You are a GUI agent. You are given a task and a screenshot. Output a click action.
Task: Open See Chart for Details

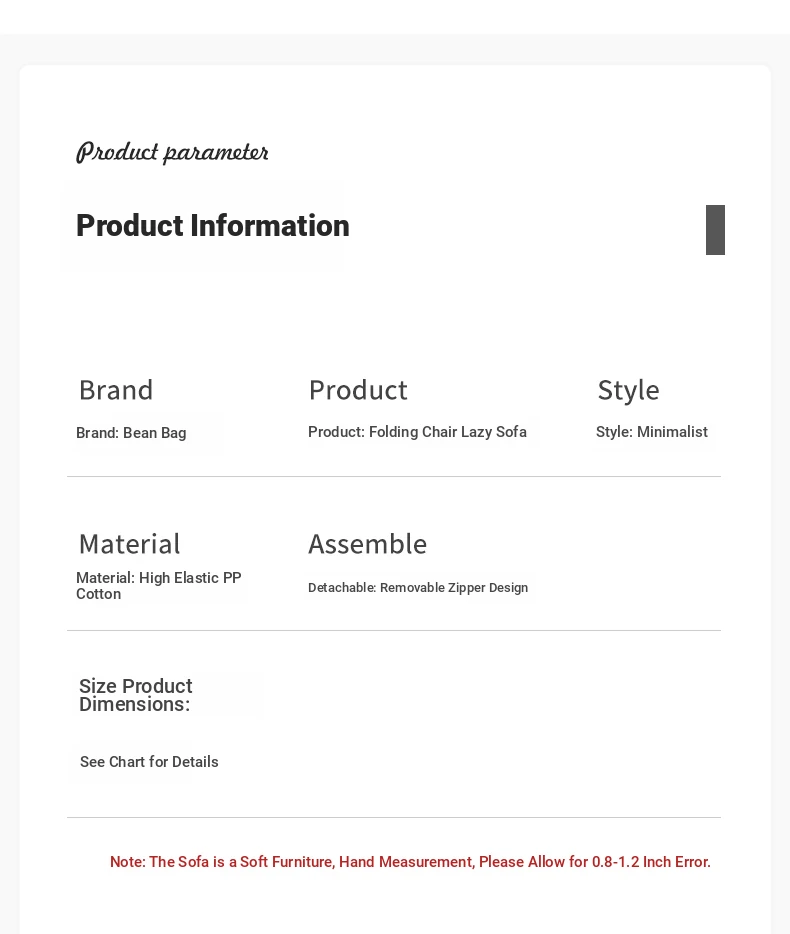click(x=149, y=762)
